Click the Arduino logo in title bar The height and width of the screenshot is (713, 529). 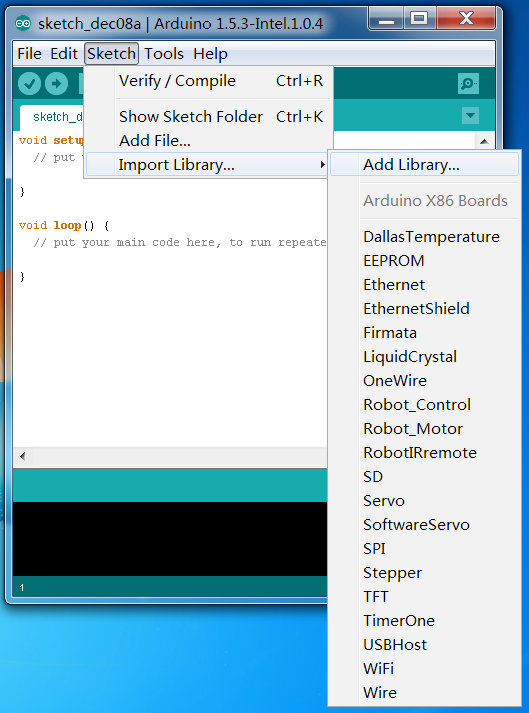(23, 23)
